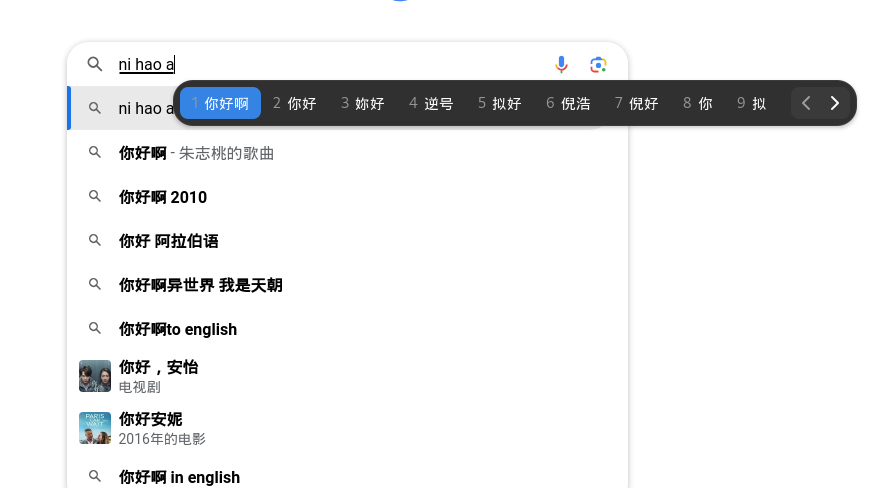Select suggestion 你好，安怡 电视剧
This screenshot has width=882, height=488.
tap(348, 376)
